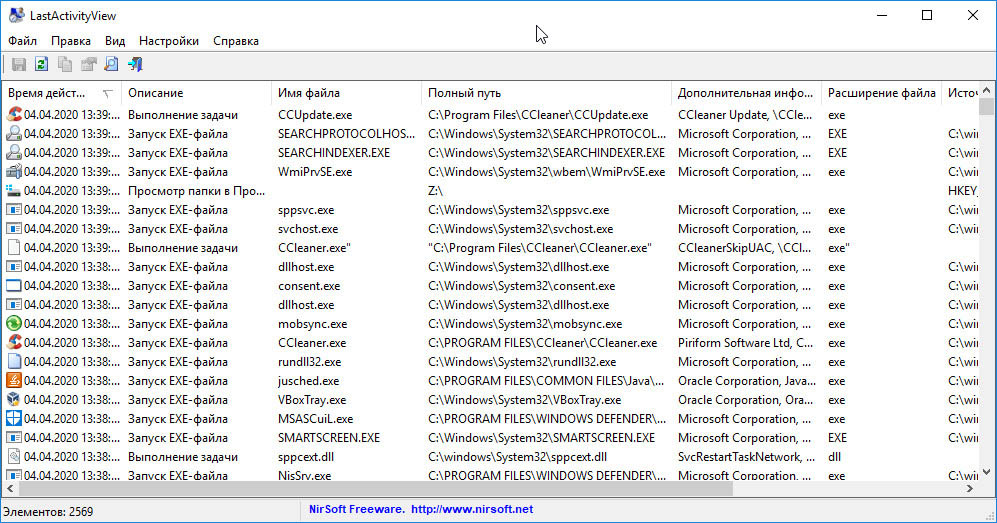Viewport: 997px width, 523px height.
Task: Open the Properties toolbar icon
Action: coord(88,64)
